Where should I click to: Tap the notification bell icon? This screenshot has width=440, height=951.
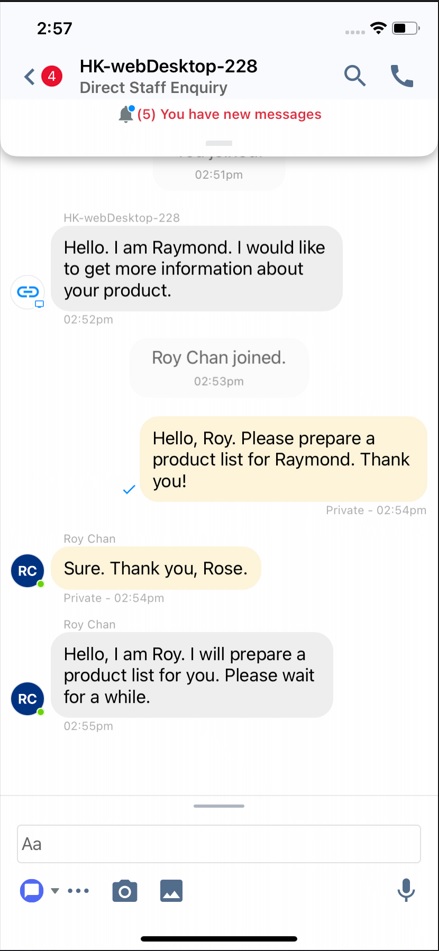tap(126, 114)
